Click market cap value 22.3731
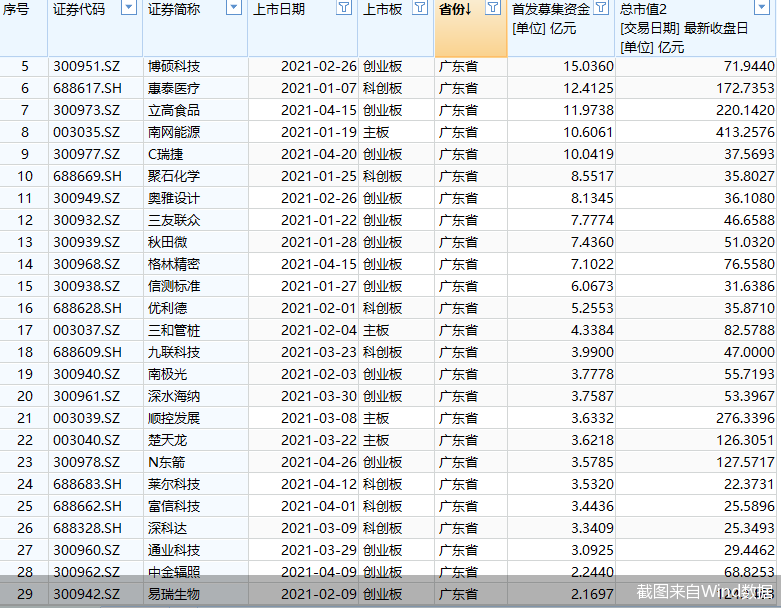Viewport: 781px width, 608px height. point(749,484)
